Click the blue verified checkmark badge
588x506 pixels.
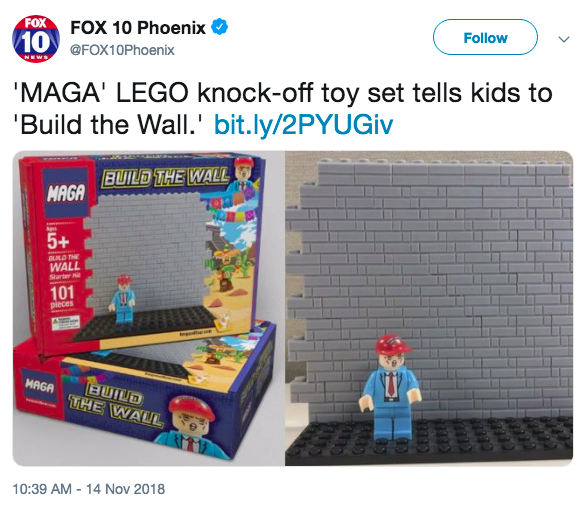(220, 27)
